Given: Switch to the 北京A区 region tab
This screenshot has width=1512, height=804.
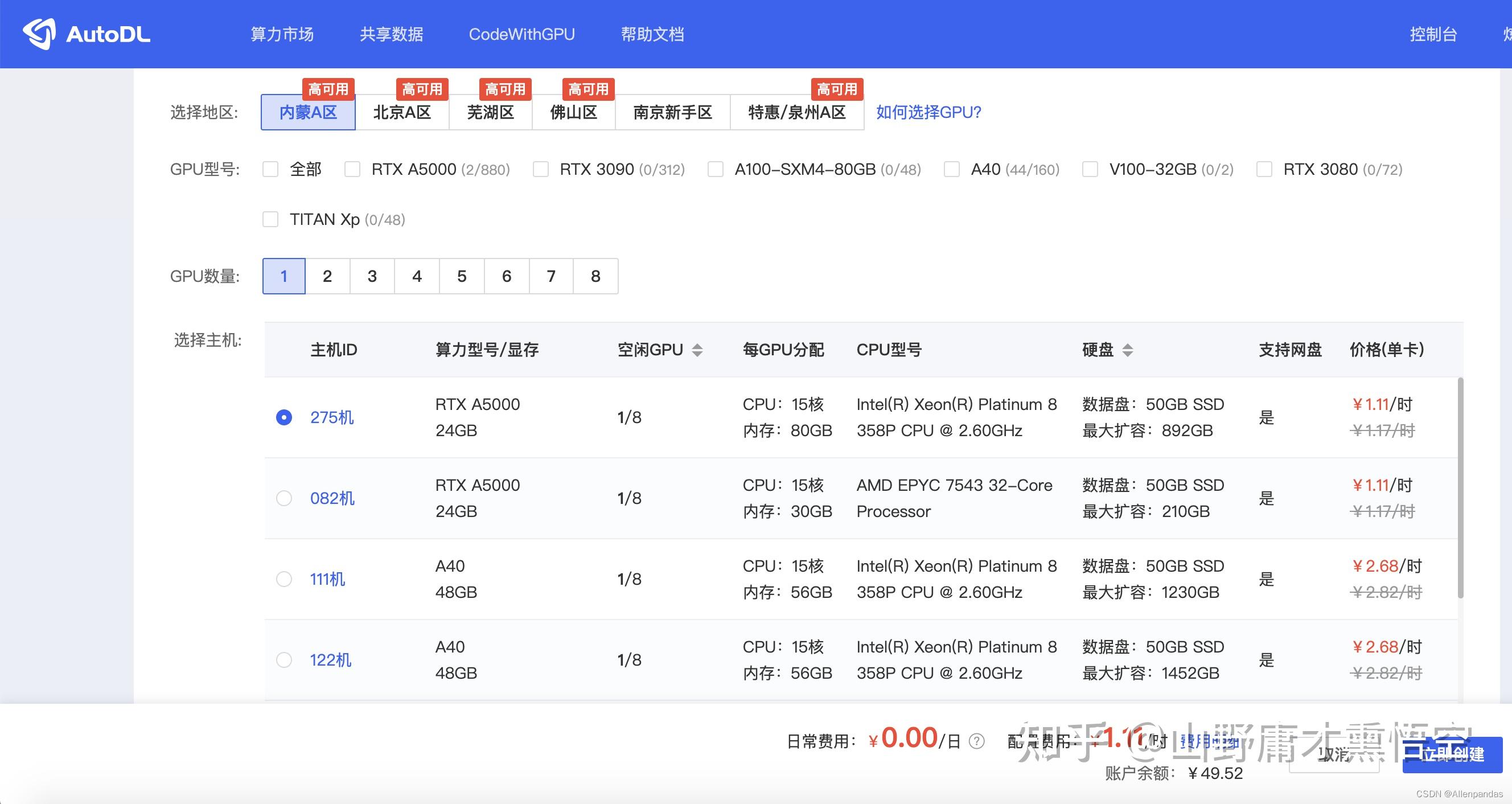Looking at the screenshot, I should [402, 112].
